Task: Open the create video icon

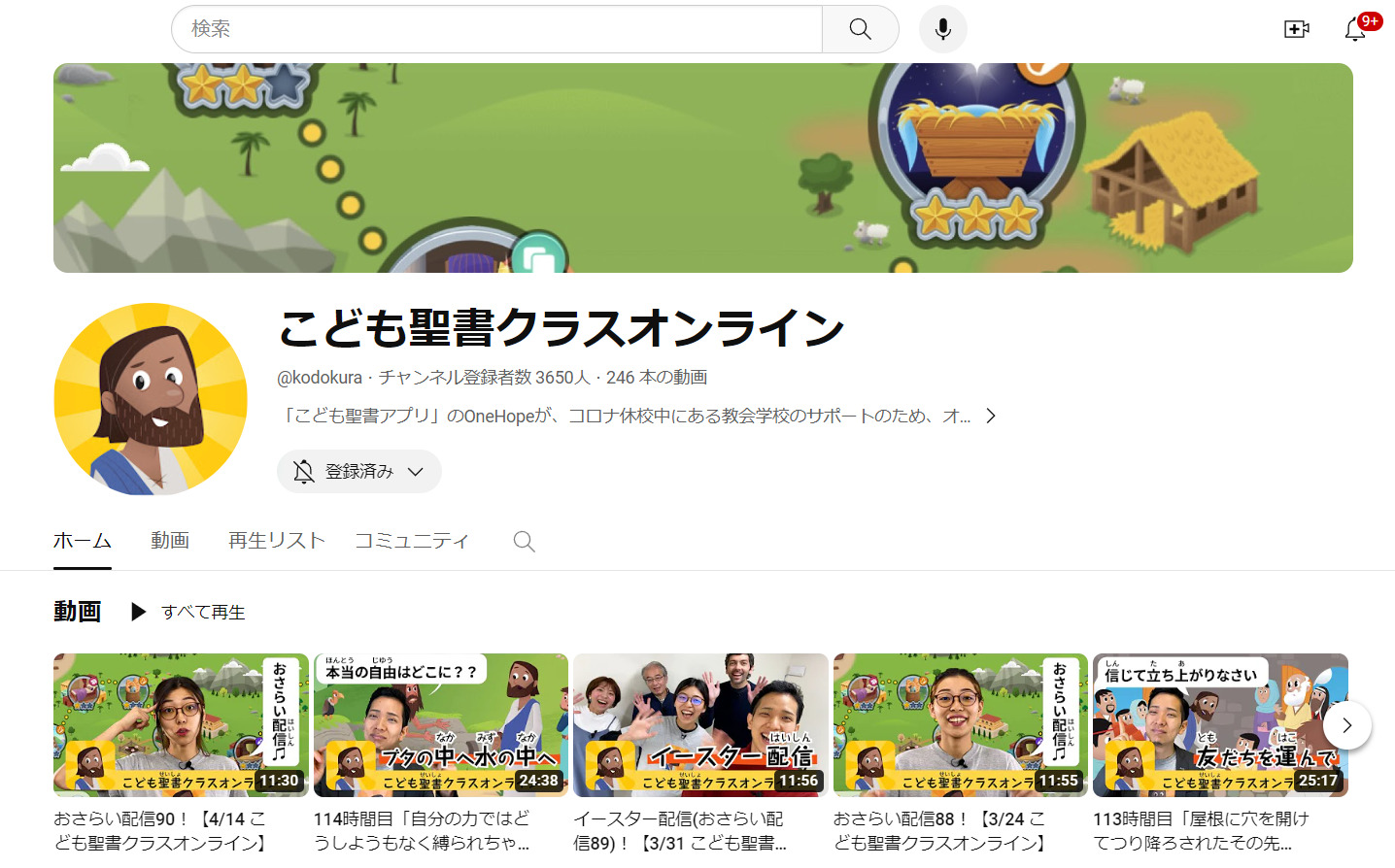Action: coord(1296,29)
